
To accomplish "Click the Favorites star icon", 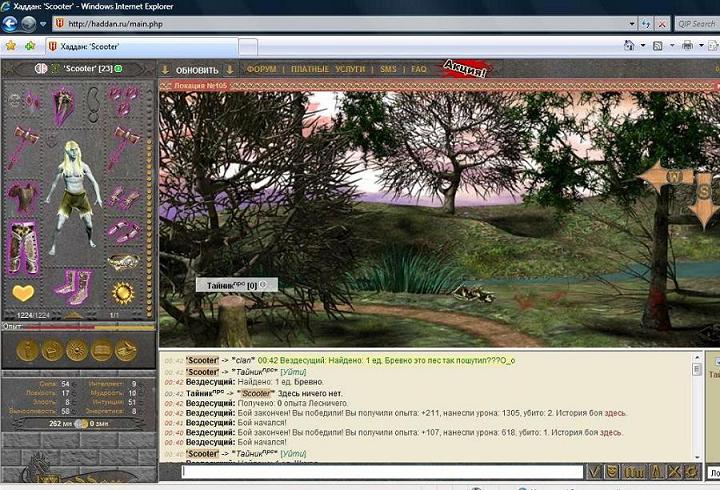I will pos(11,46).
